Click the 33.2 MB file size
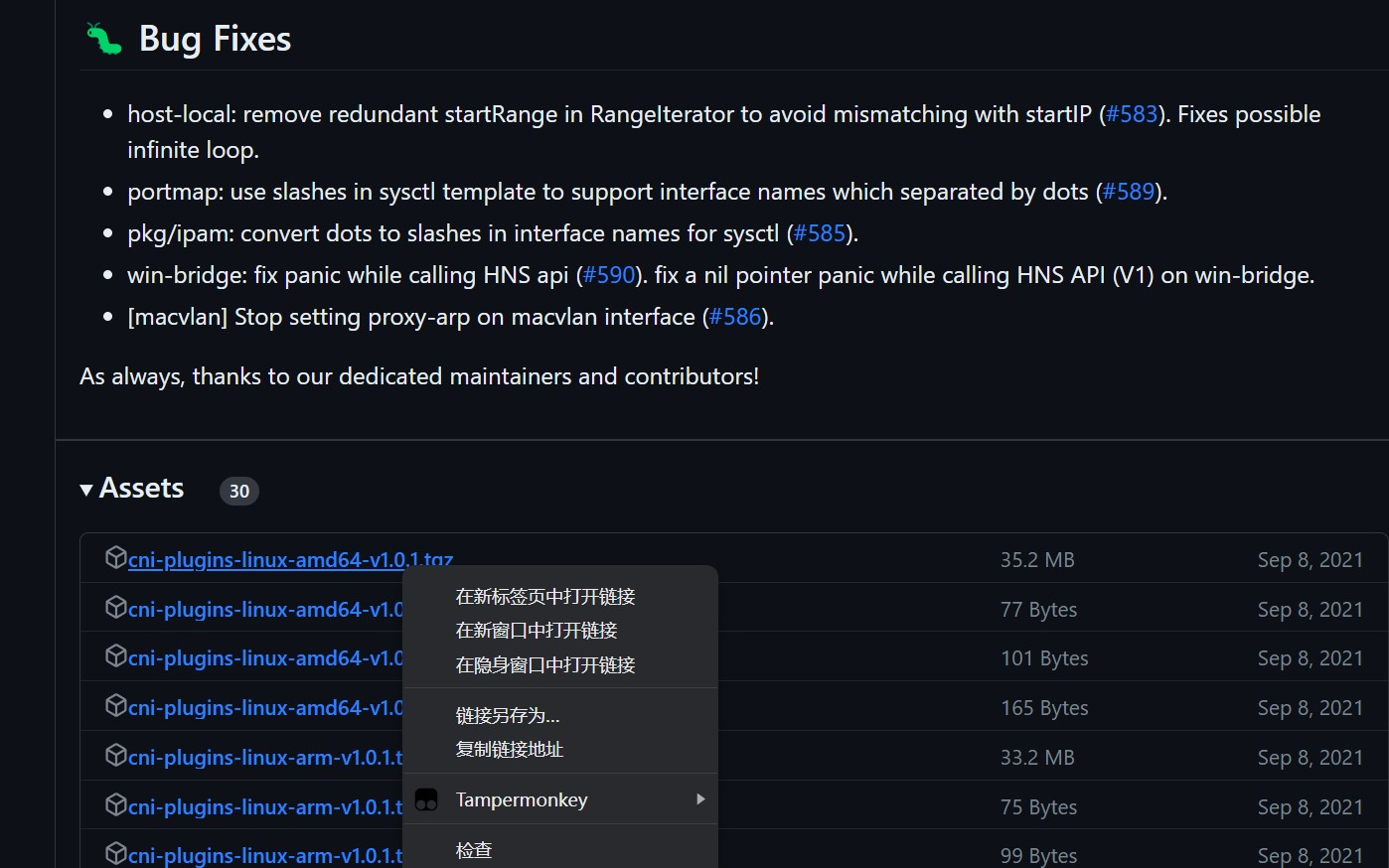The width and height of the screenshot is (1389, 868). coord(1037,758)
